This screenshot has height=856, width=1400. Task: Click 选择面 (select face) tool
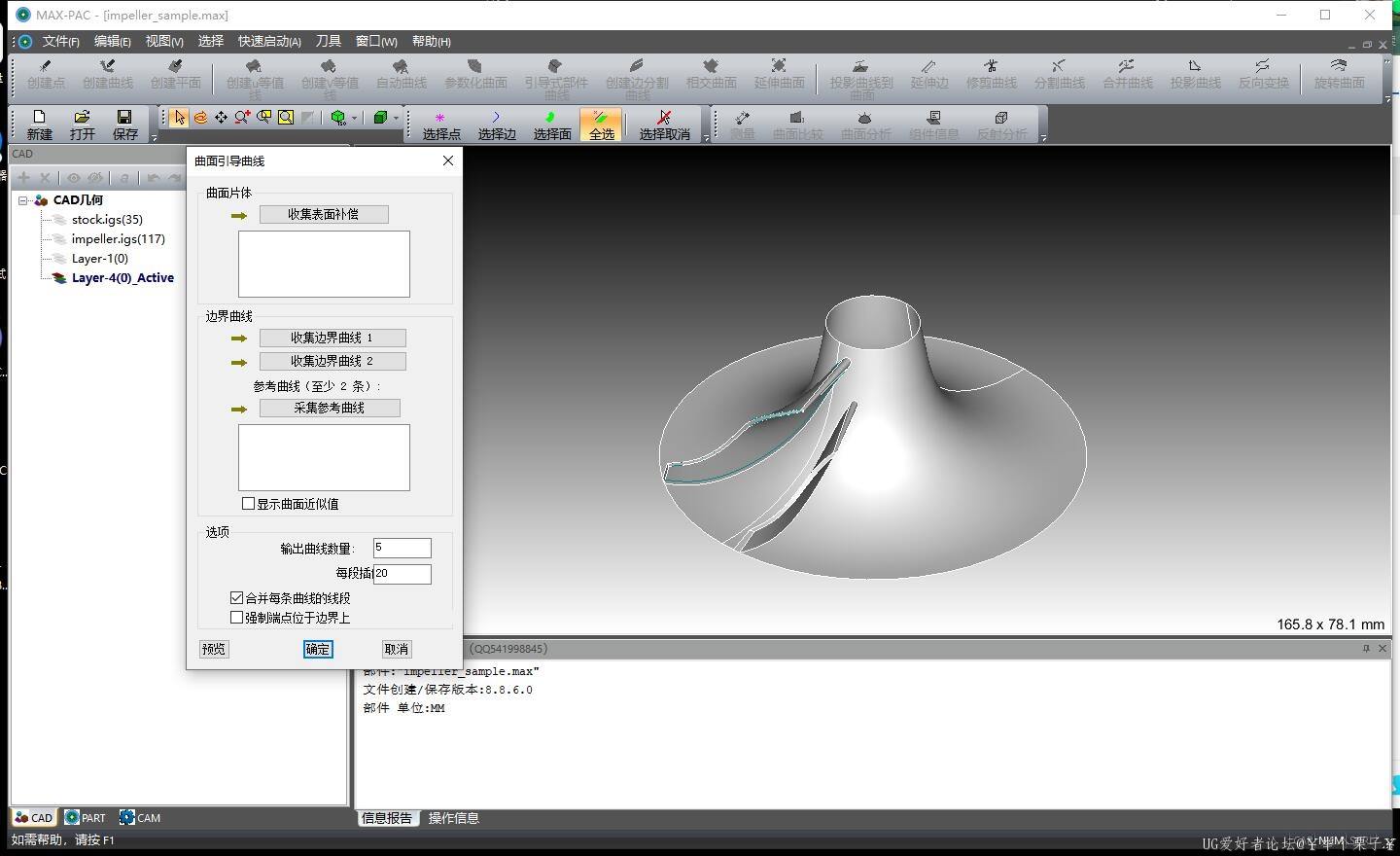[552, 125]
